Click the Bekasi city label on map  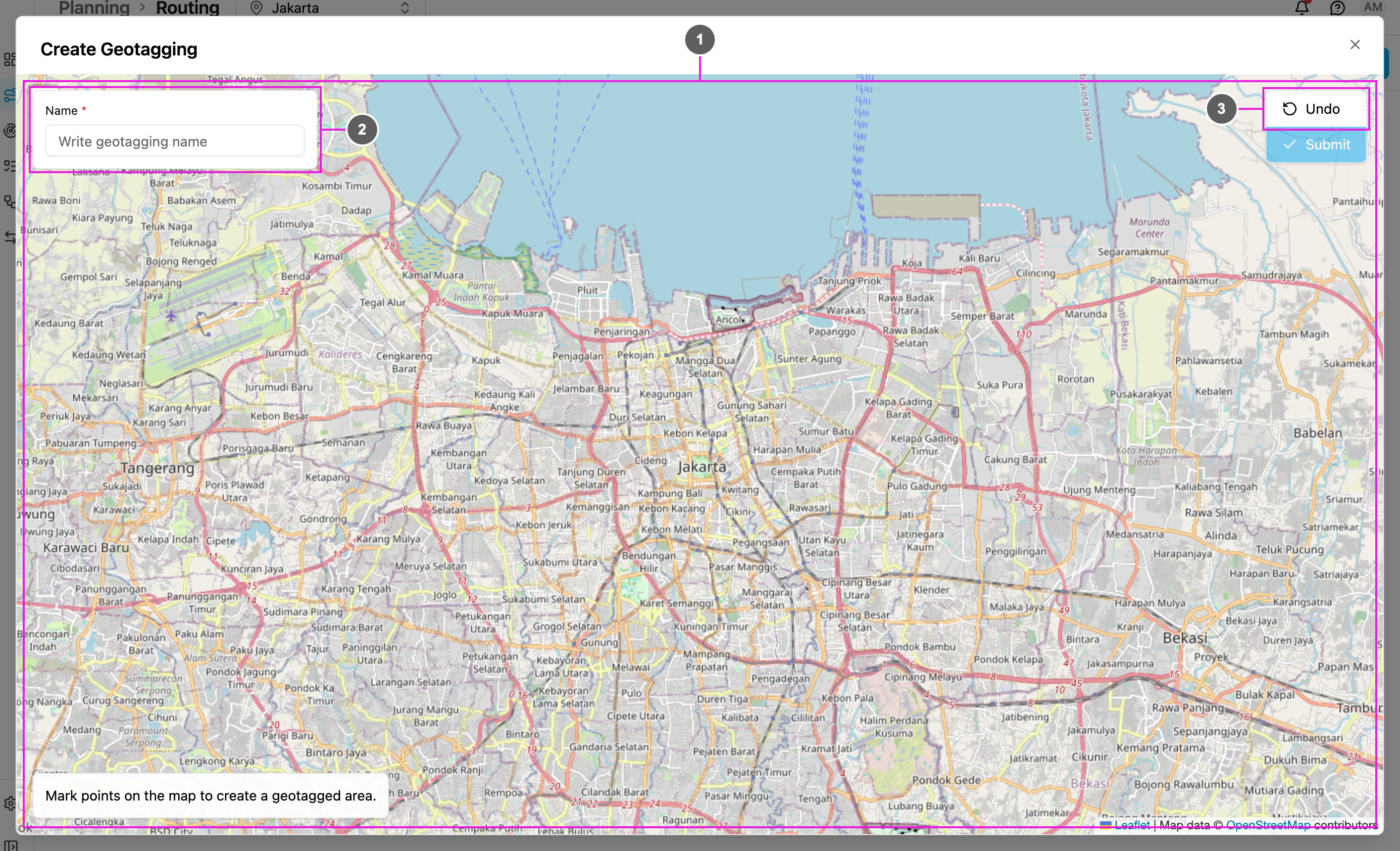point(1185,638)
